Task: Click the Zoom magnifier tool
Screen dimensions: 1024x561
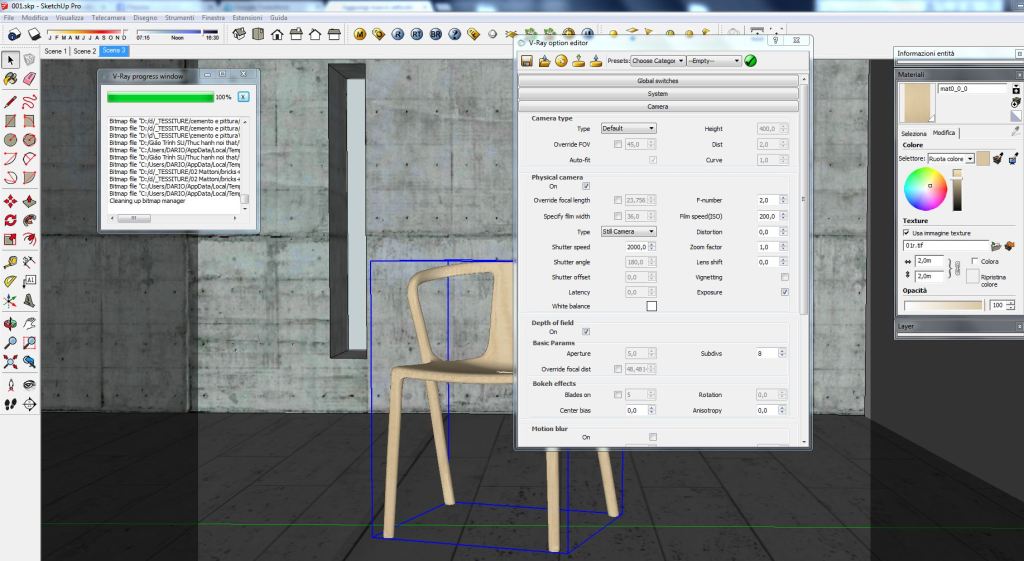Action: (10, 343)
